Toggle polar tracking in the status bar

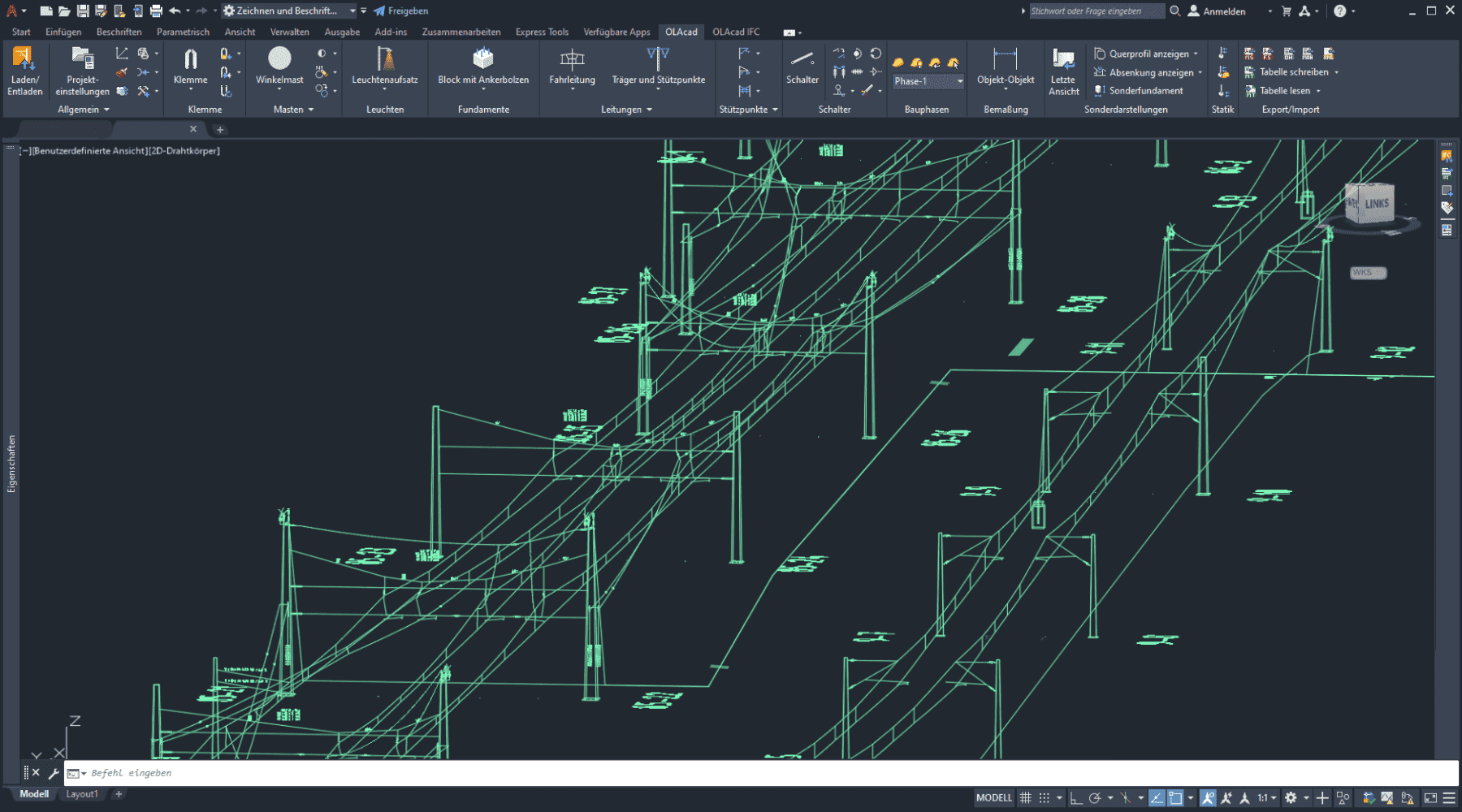click(x=1096, y=798)
